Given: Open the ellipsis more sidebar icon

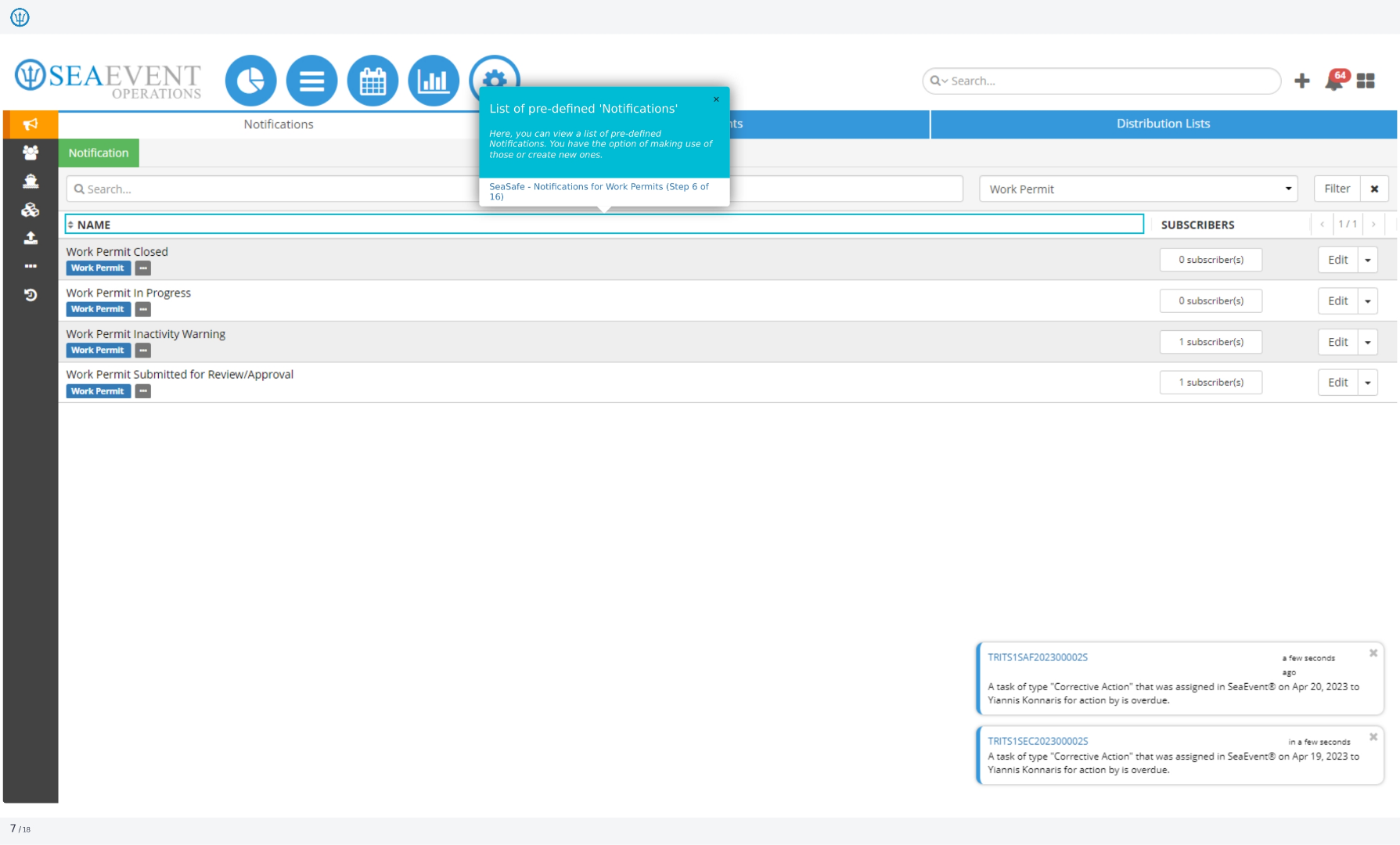Looking at the screenshot, I should (31, 266).
